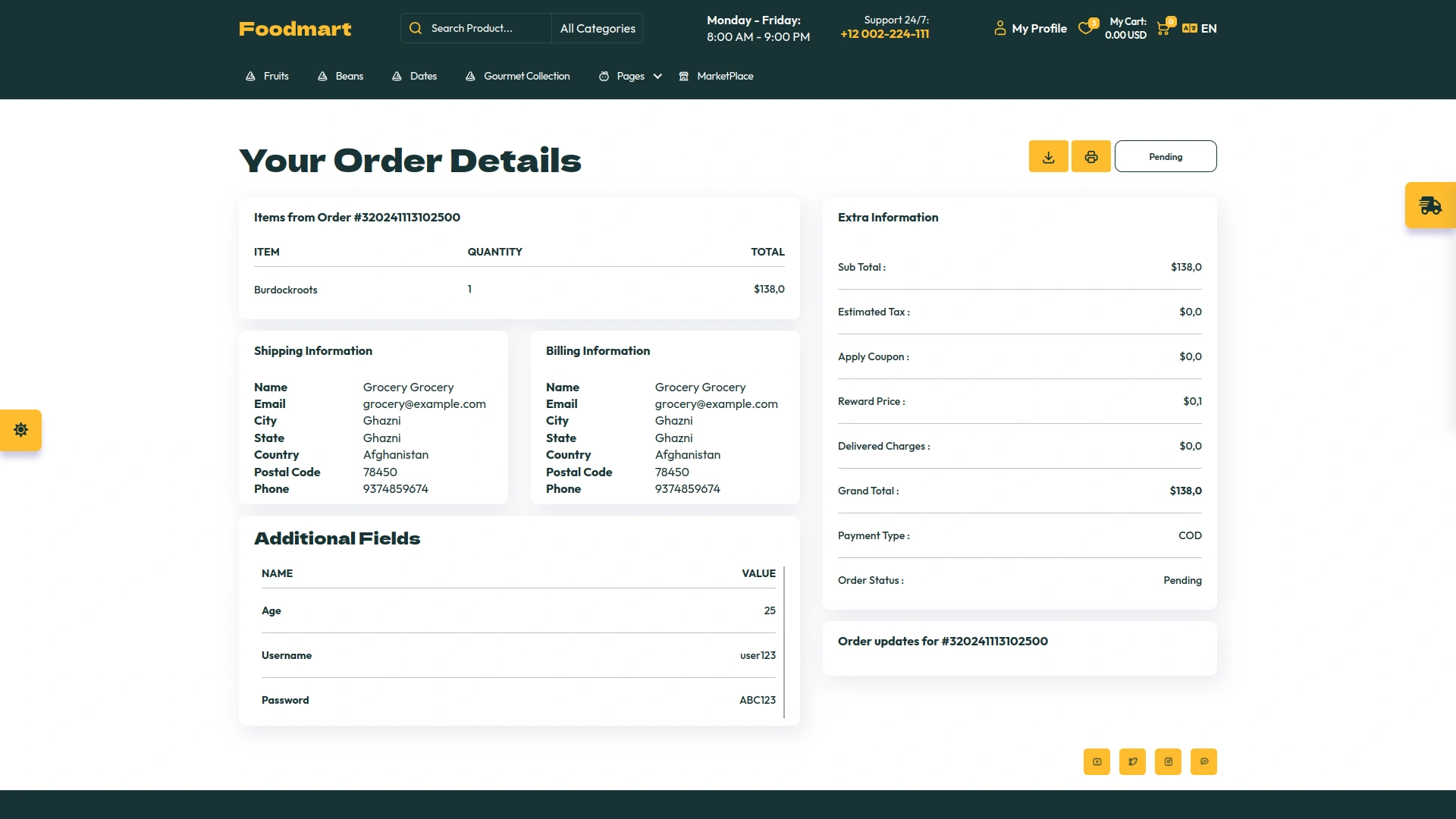Click the Search Product input field

478,28
